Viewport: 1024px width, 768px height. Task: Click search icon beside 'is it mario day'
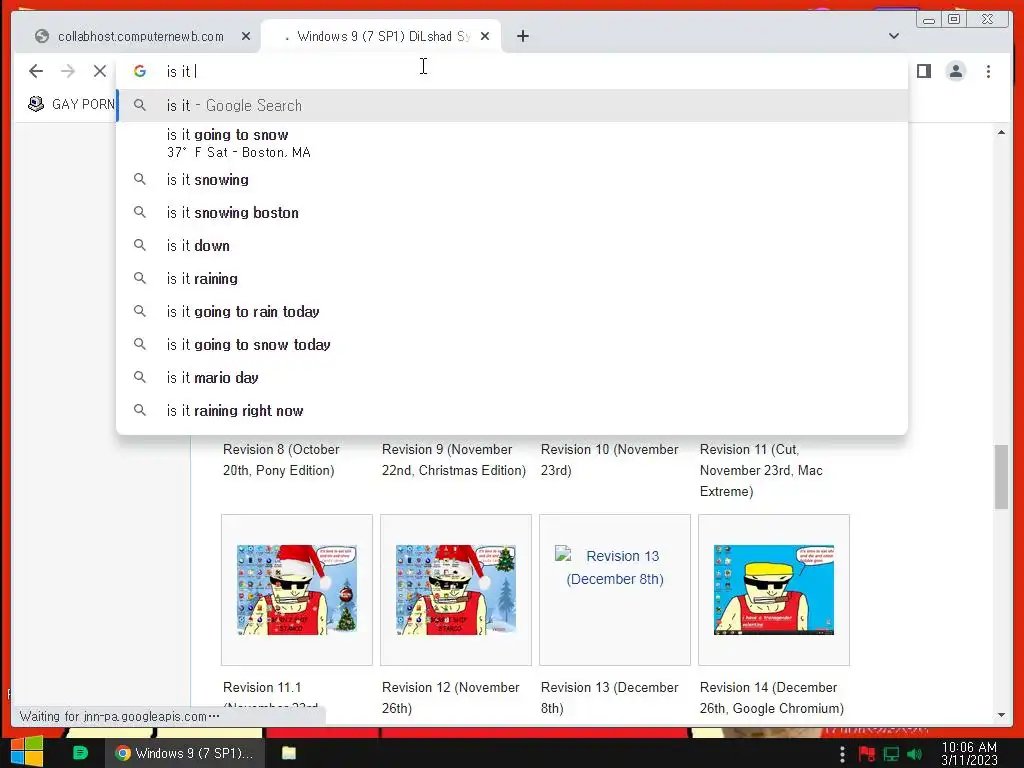[140, 377]
